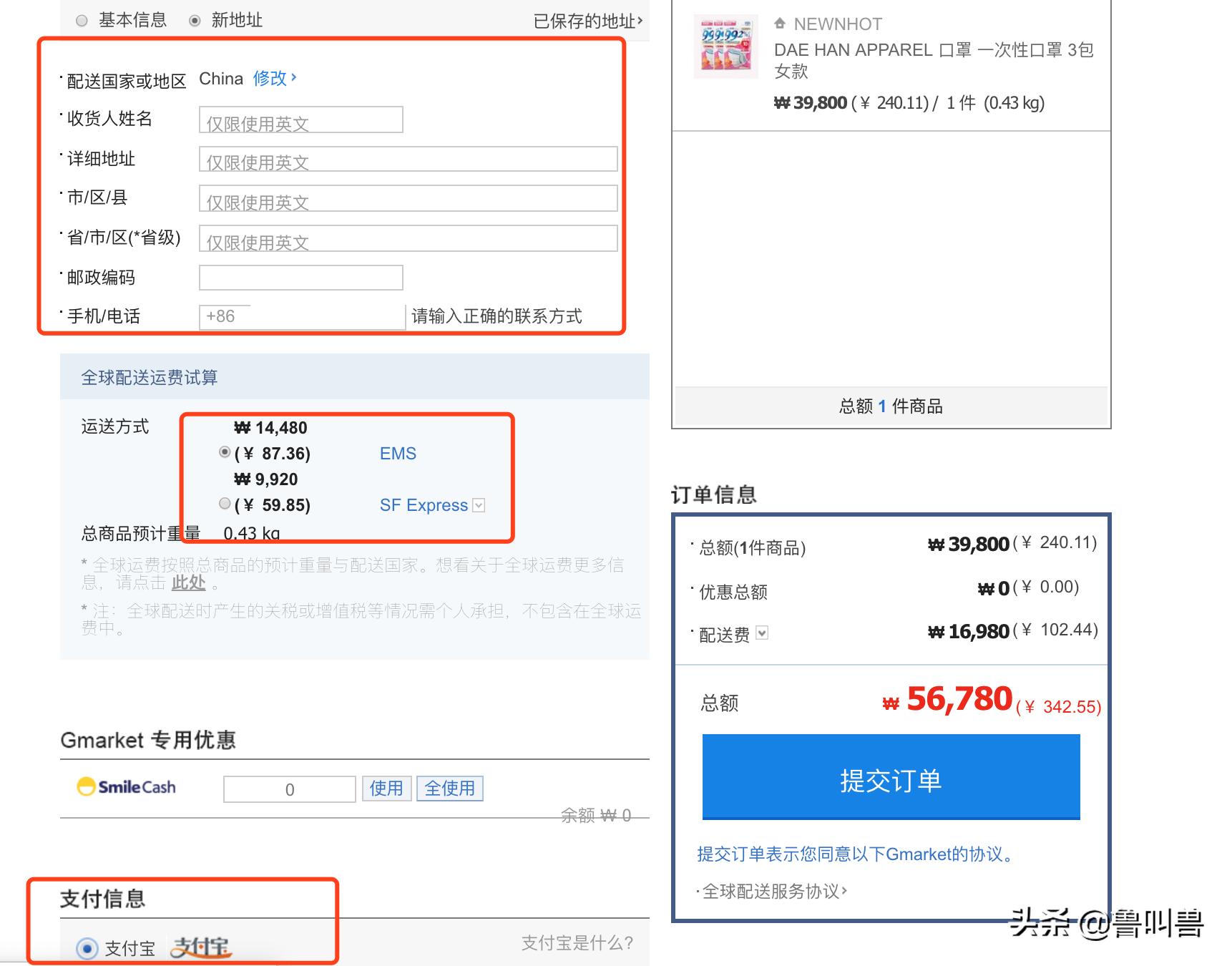Select EMS shipping option
The height and width of the screenshot is (966, 1232).
coord(224,452)
